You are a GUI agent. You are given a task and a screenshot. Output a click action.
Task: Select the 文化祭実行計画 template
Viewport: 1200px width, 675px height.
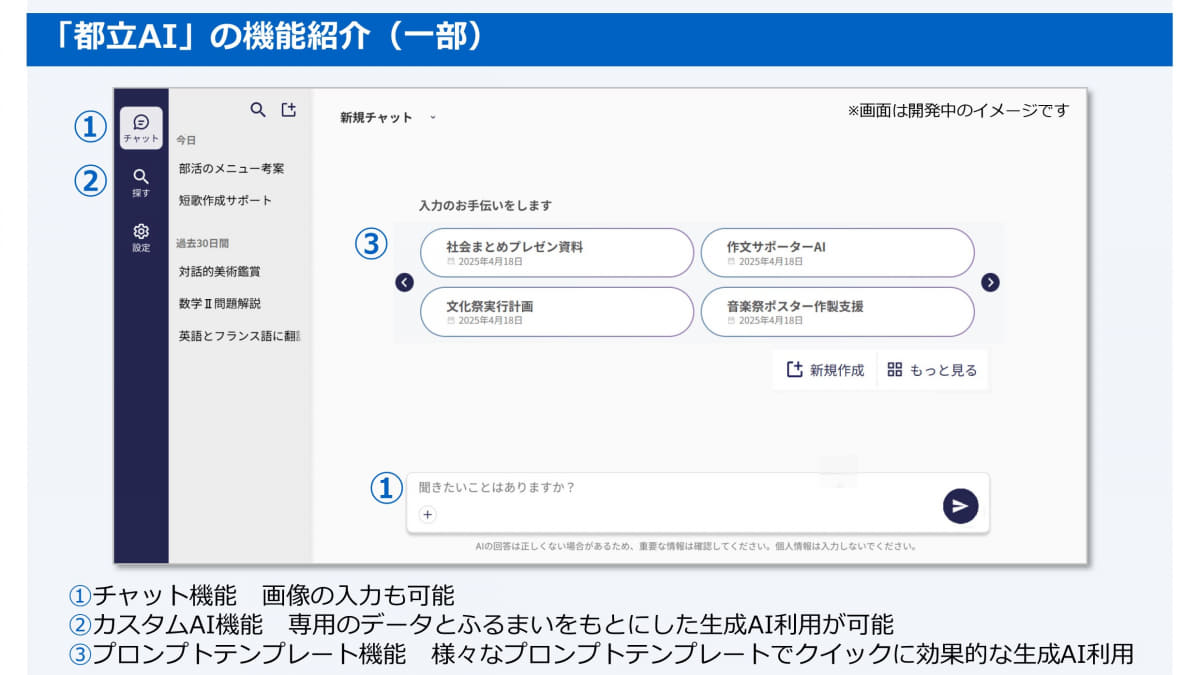tap(557, 312)
